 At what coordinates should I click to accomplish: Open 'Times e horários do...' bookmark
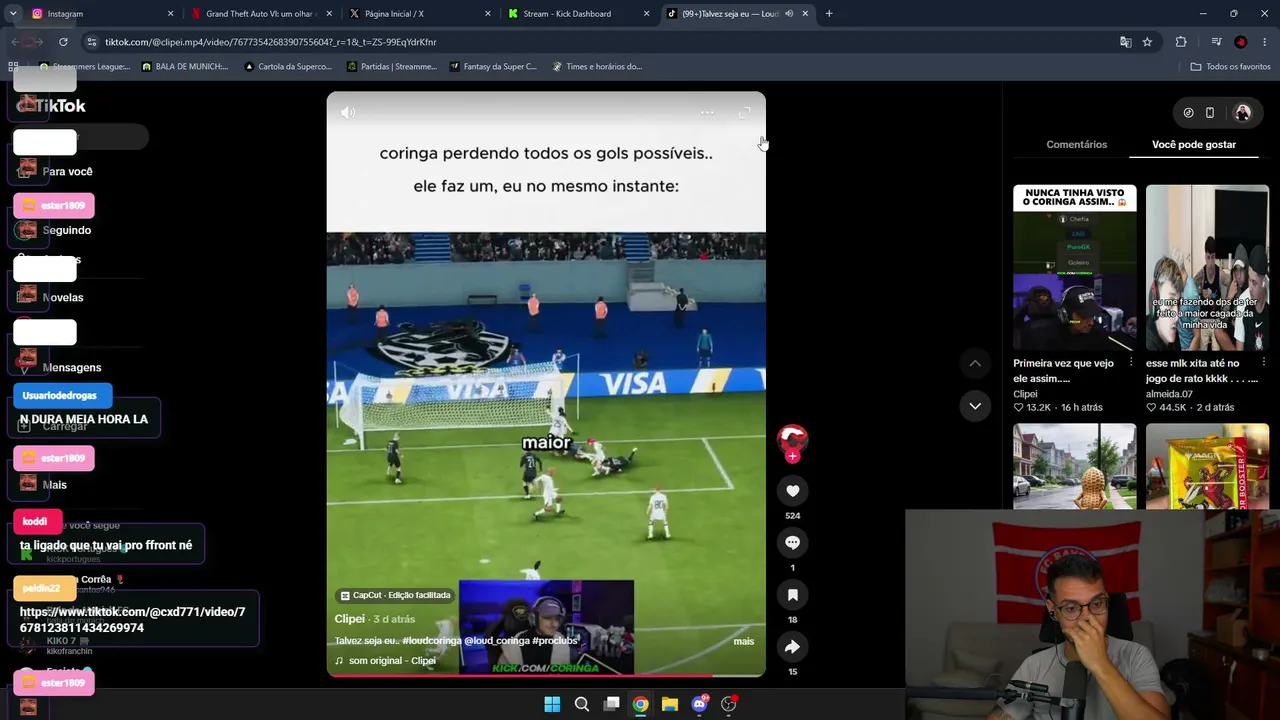(x=596, y=67)
